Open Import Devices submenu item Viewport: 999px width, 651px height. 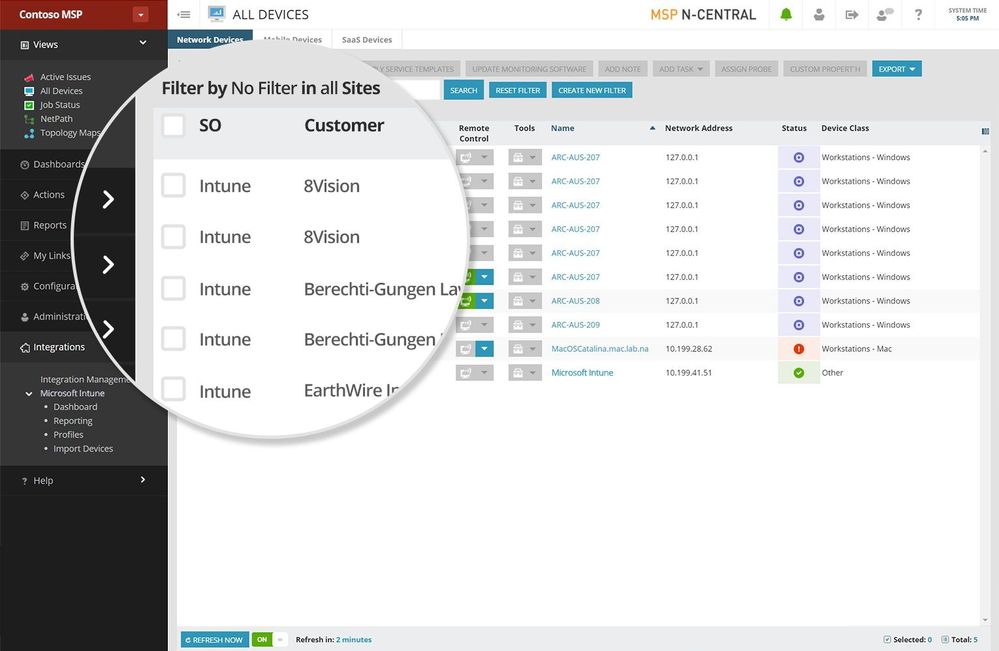point(83,448)
